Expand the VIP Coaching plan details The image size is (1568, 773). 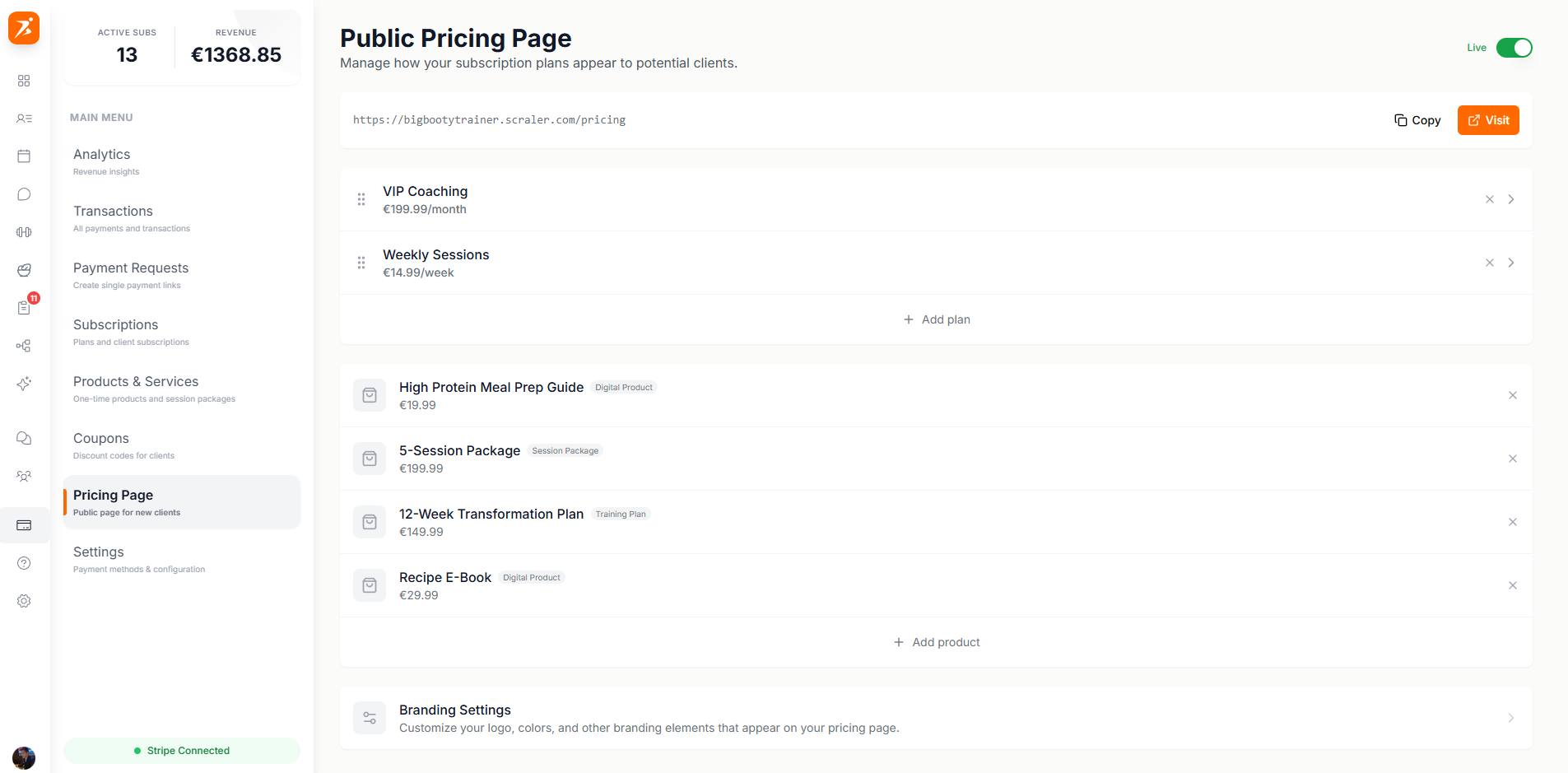(x=1511, y=199)
